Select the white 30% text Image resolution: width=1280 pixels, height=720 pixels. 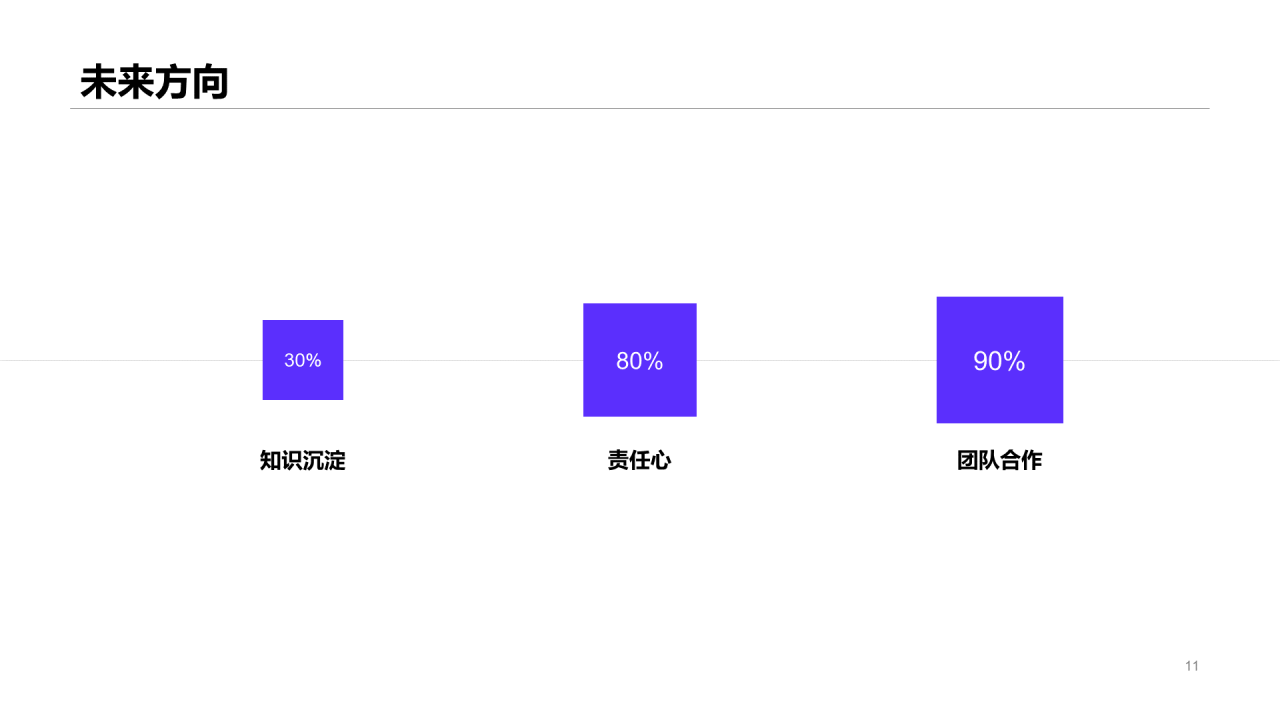pyautogui.click(x=303, y=360)
